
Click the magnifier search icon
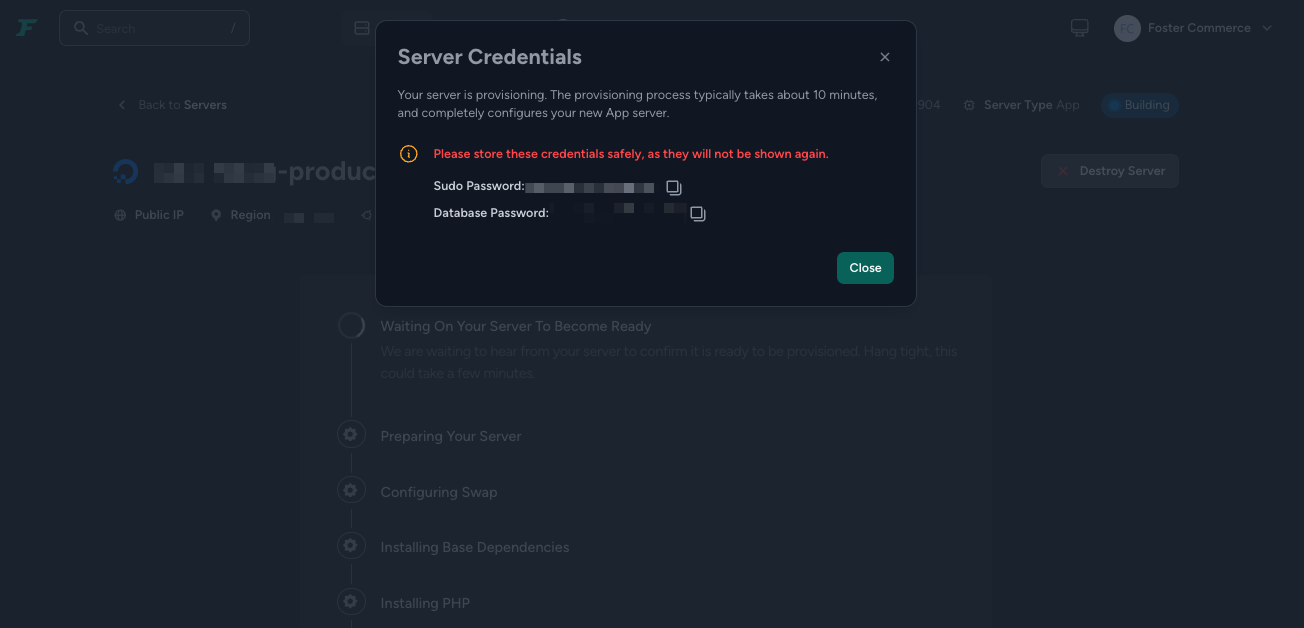tap(81, 28)
